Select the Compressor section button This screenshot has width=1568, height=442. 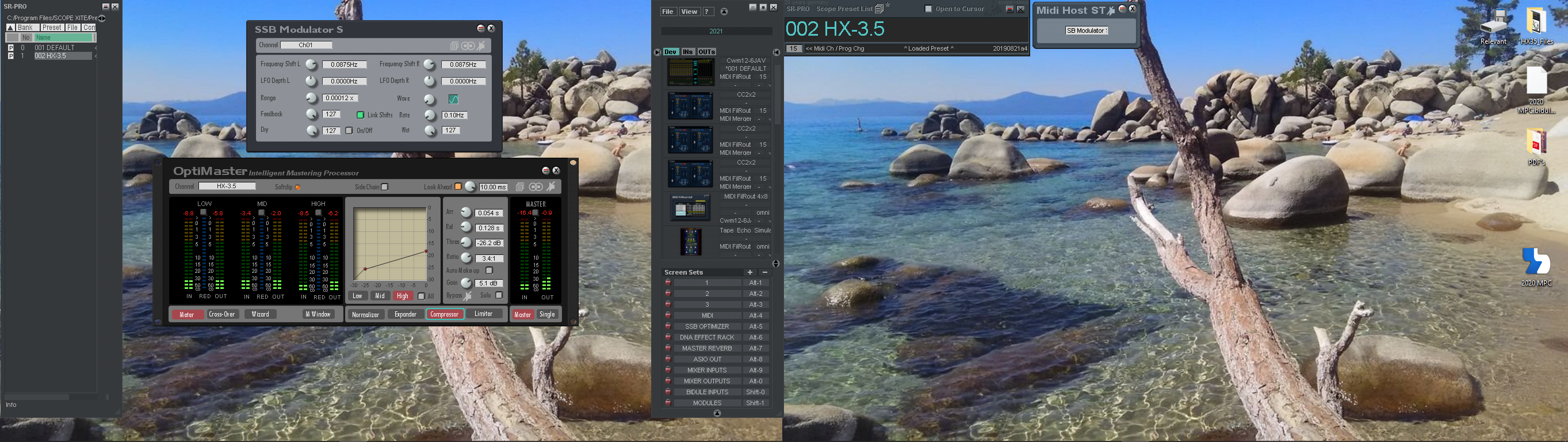(445, 314)
